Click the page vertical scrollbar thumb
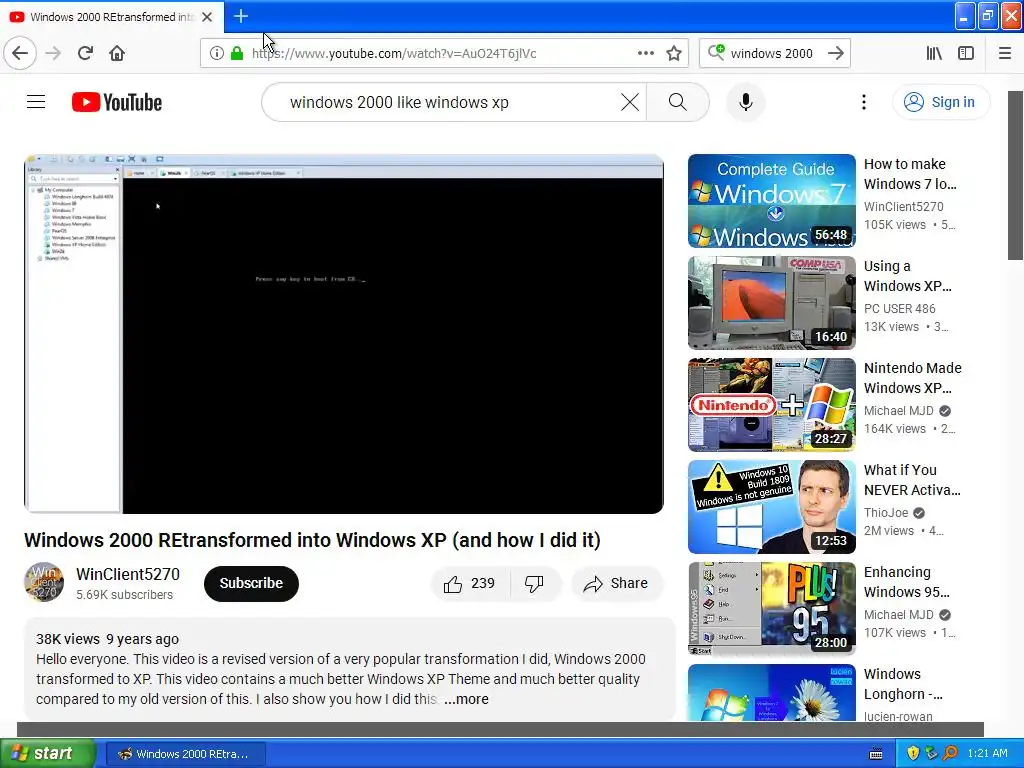The height and width of the screenshot is (768, 1024). pyautogui.click(x=1016, y=175)
